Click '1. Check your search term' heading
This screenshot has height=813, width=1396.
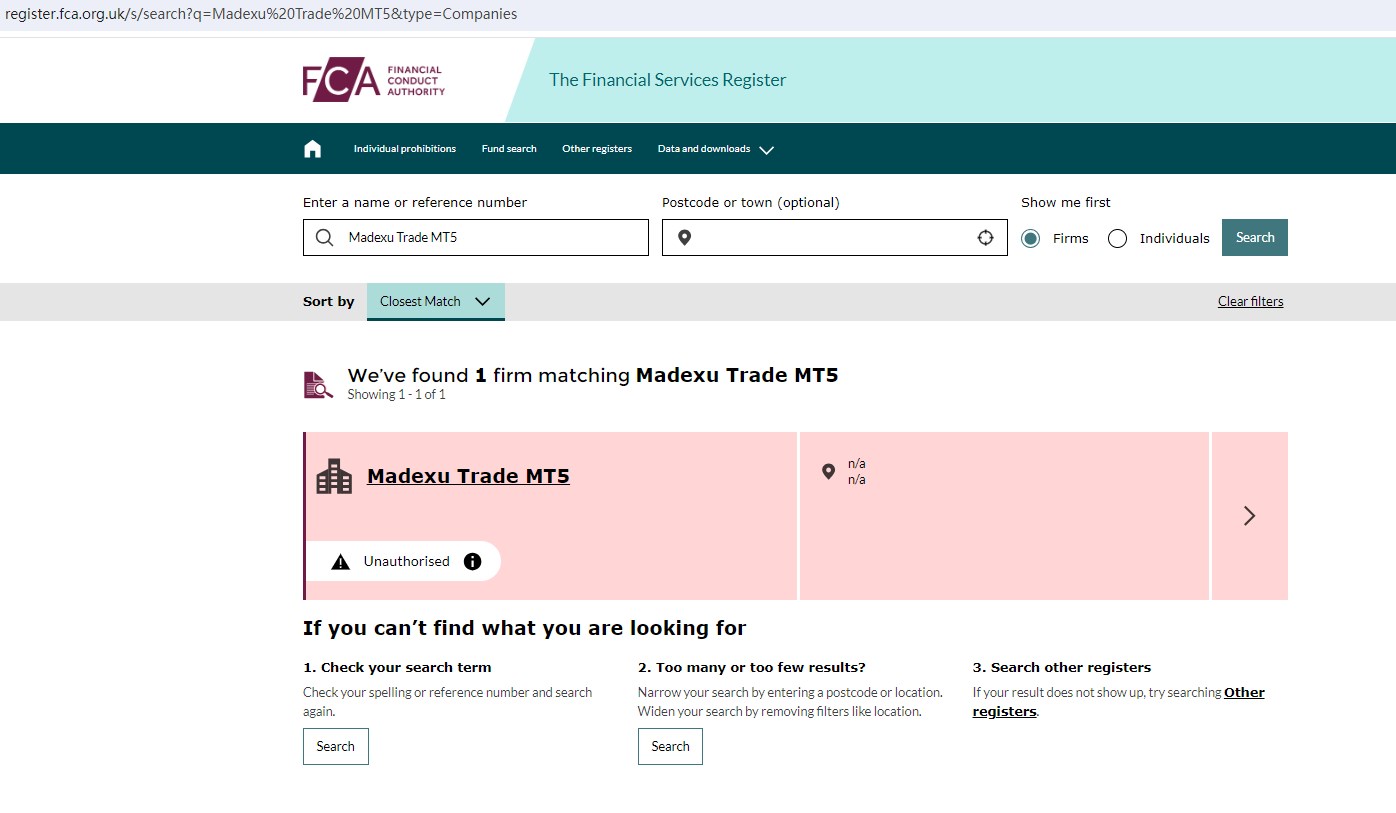[x=397, y=668]
